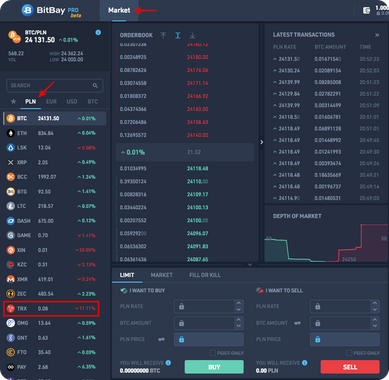Open the Market tab
Image resolution: width=389 pixels, height=380 pixels.
tap(119, 10)
